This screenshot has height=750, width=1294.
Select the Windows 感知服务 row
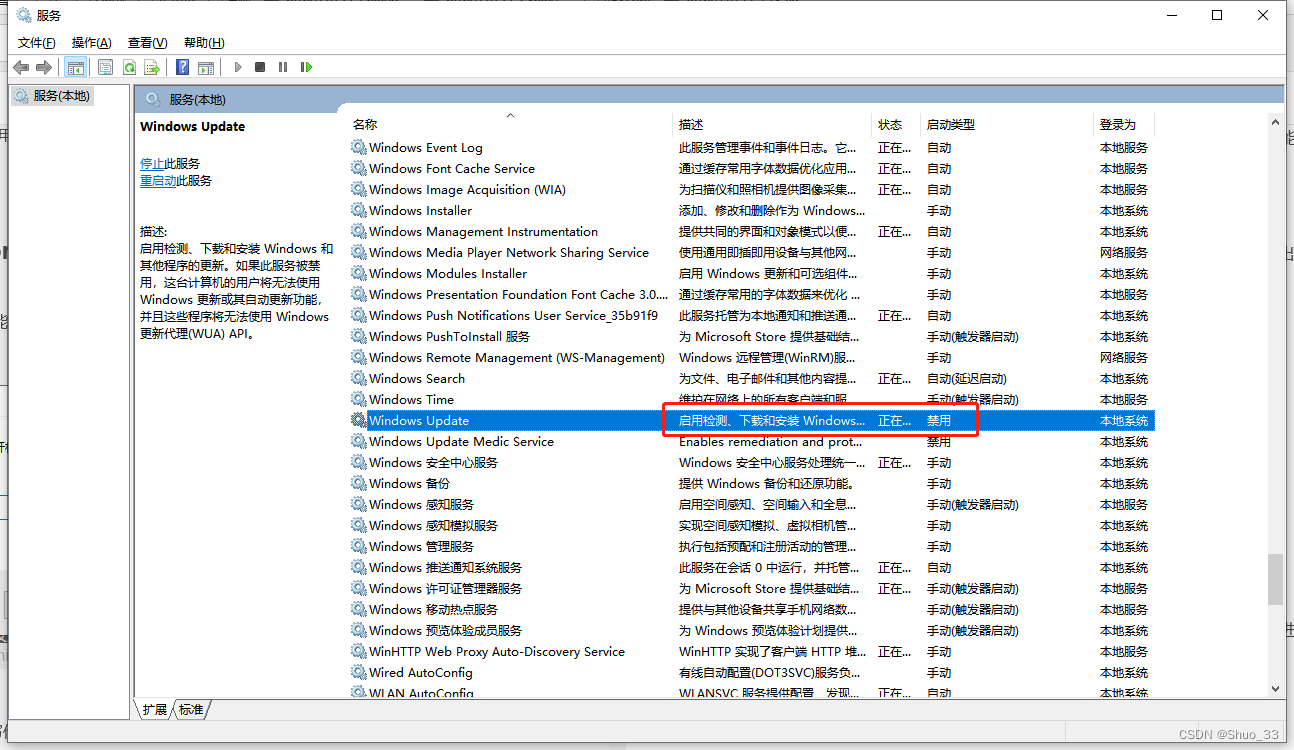tap(751, 504)
